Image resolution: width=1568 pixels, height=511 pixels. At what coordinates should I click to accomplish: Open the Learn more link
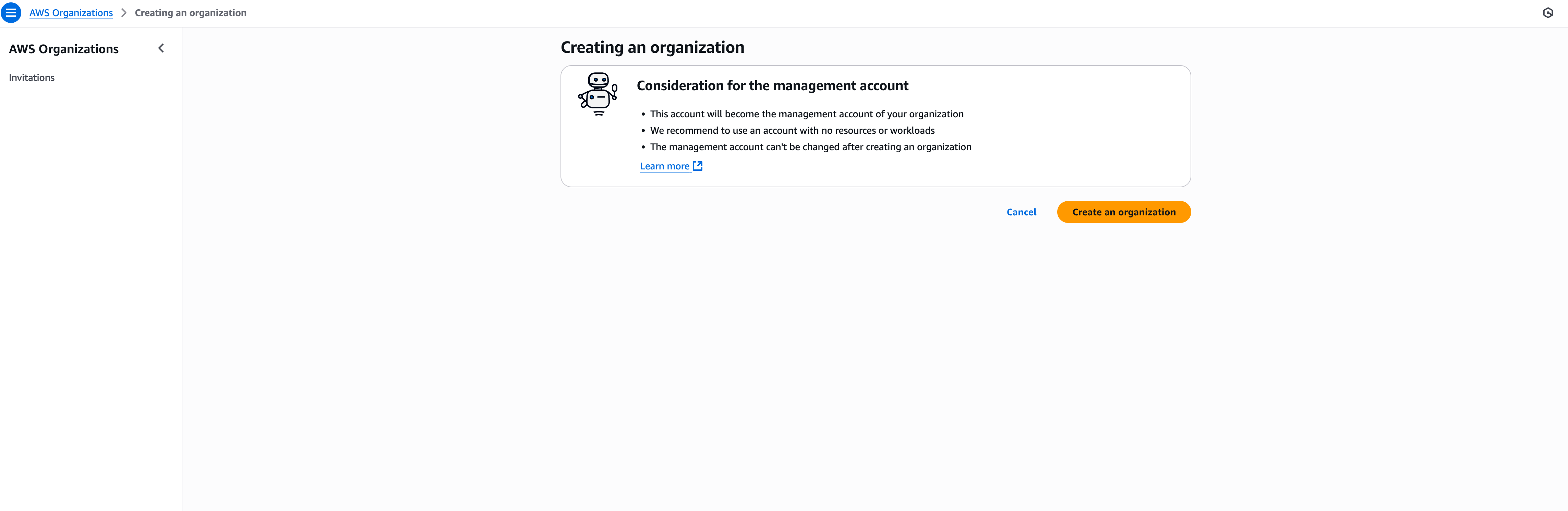[x=664, y=166]
